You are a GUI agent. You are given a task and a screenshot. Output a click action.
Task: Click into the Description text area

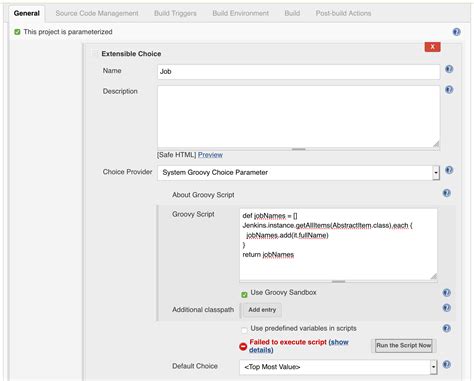(298, 116)
